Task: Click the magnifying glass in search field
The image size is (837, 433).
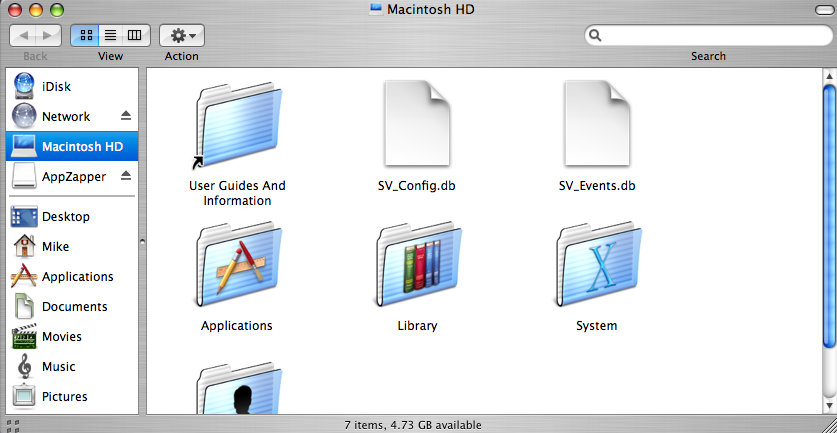Action: point(595,36)
